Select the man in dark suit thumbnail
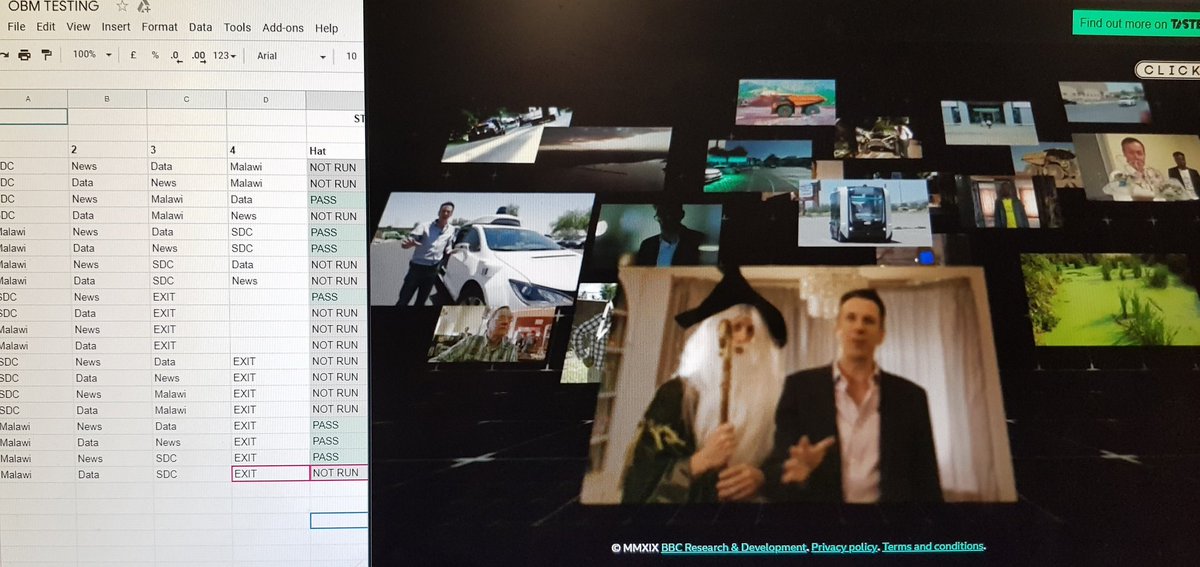The image size is (1200, 567). (656, 236)
